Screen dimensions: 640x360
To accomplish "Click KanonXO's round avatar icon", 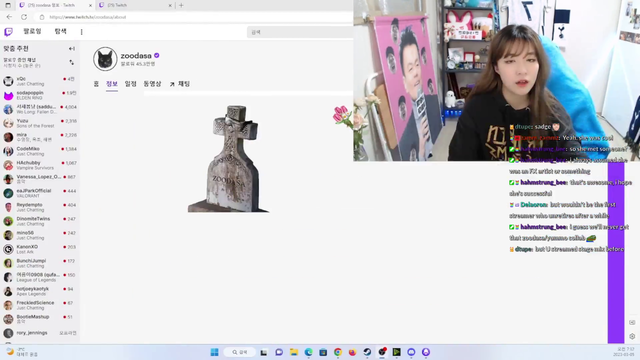I will pyautogui.click(x=8, y=249).
